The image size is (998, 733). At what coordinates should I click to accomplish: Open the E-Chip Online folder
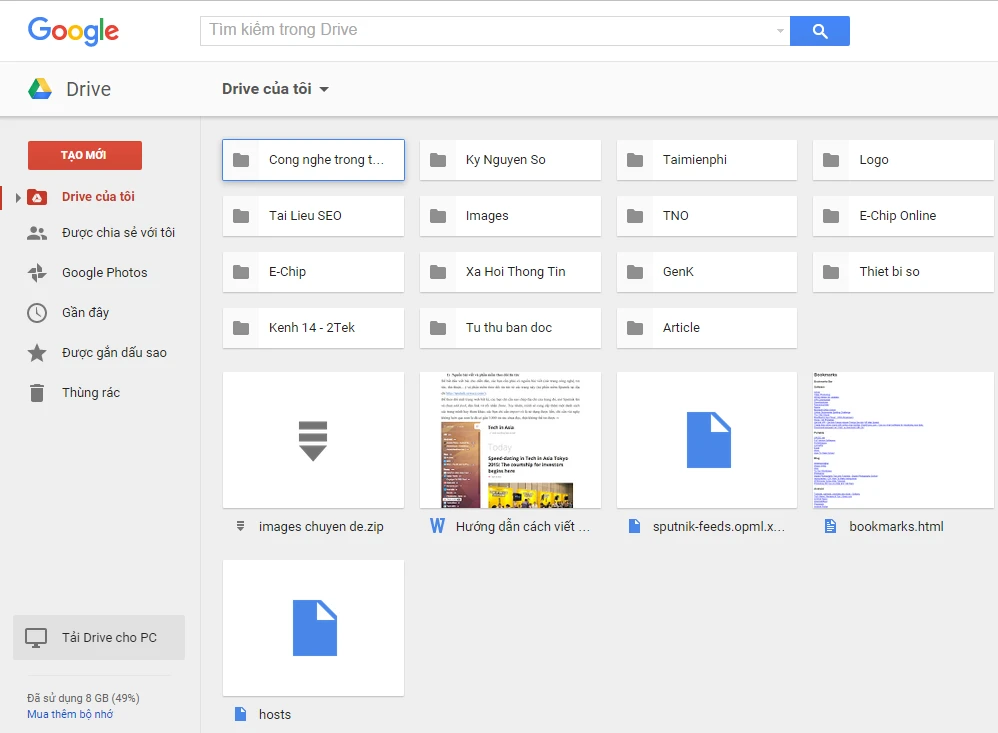(903, 216)
